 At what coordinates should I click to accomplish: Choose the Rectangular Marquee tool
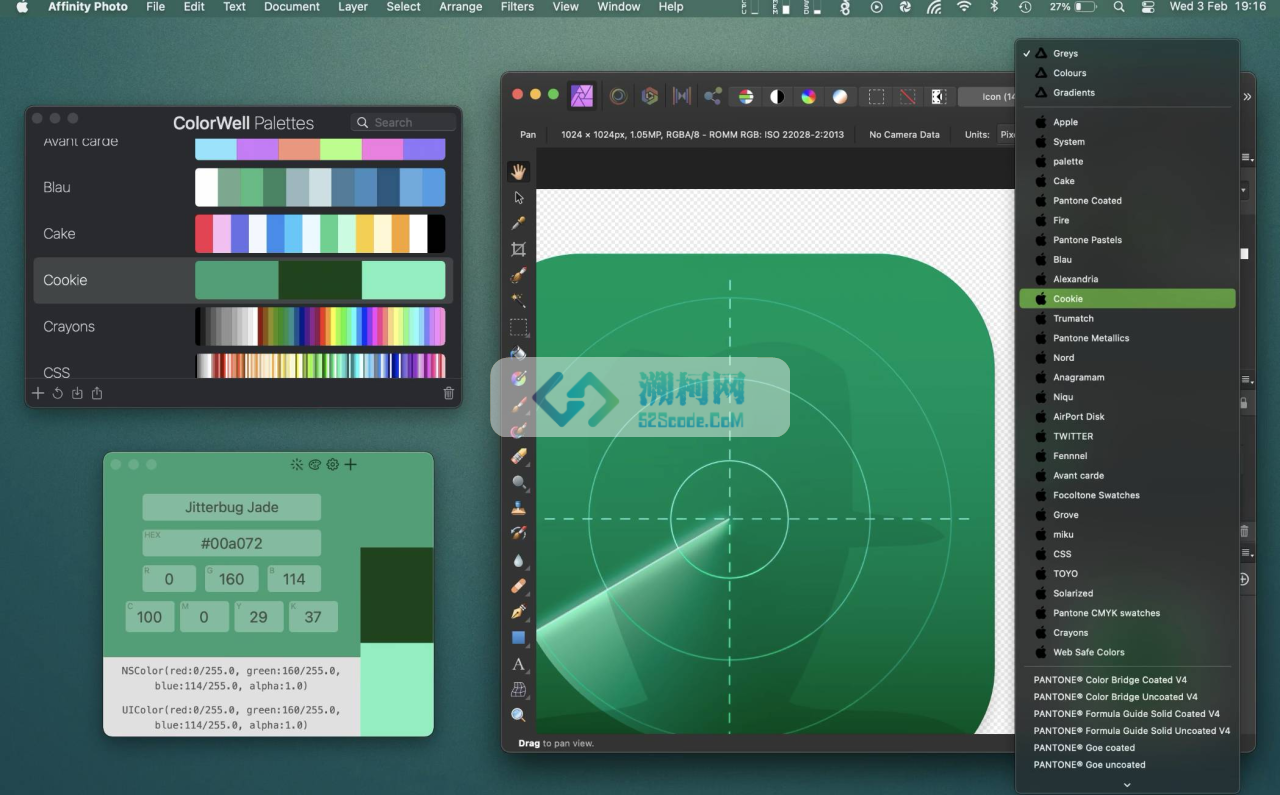[x=518, y=327]
